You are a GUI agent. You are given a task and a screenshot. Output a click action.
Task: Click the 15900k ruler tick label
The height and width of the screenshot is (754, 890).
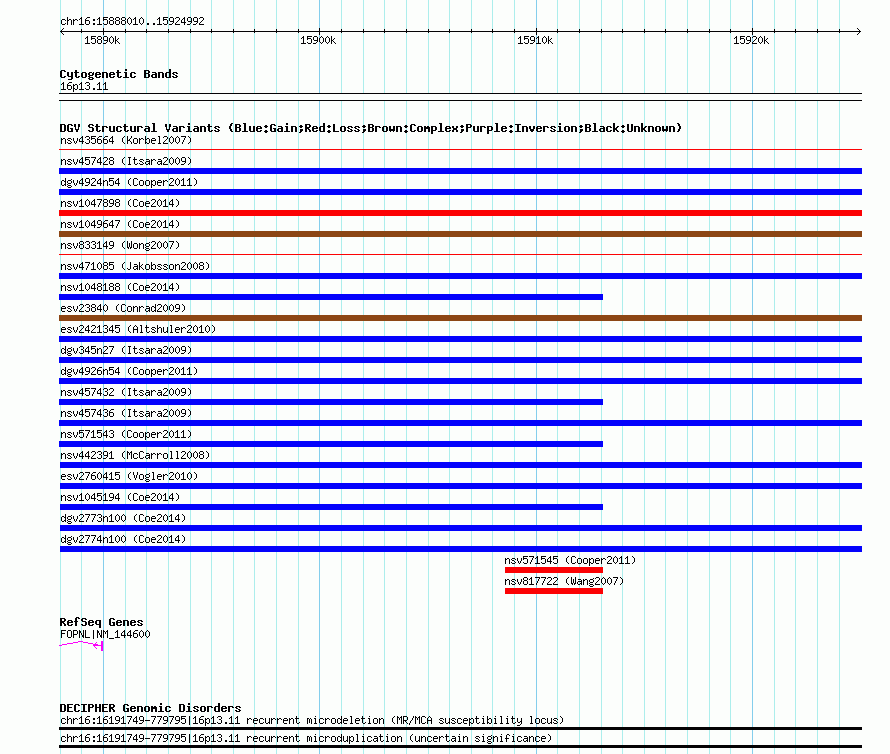coord(318,40)
